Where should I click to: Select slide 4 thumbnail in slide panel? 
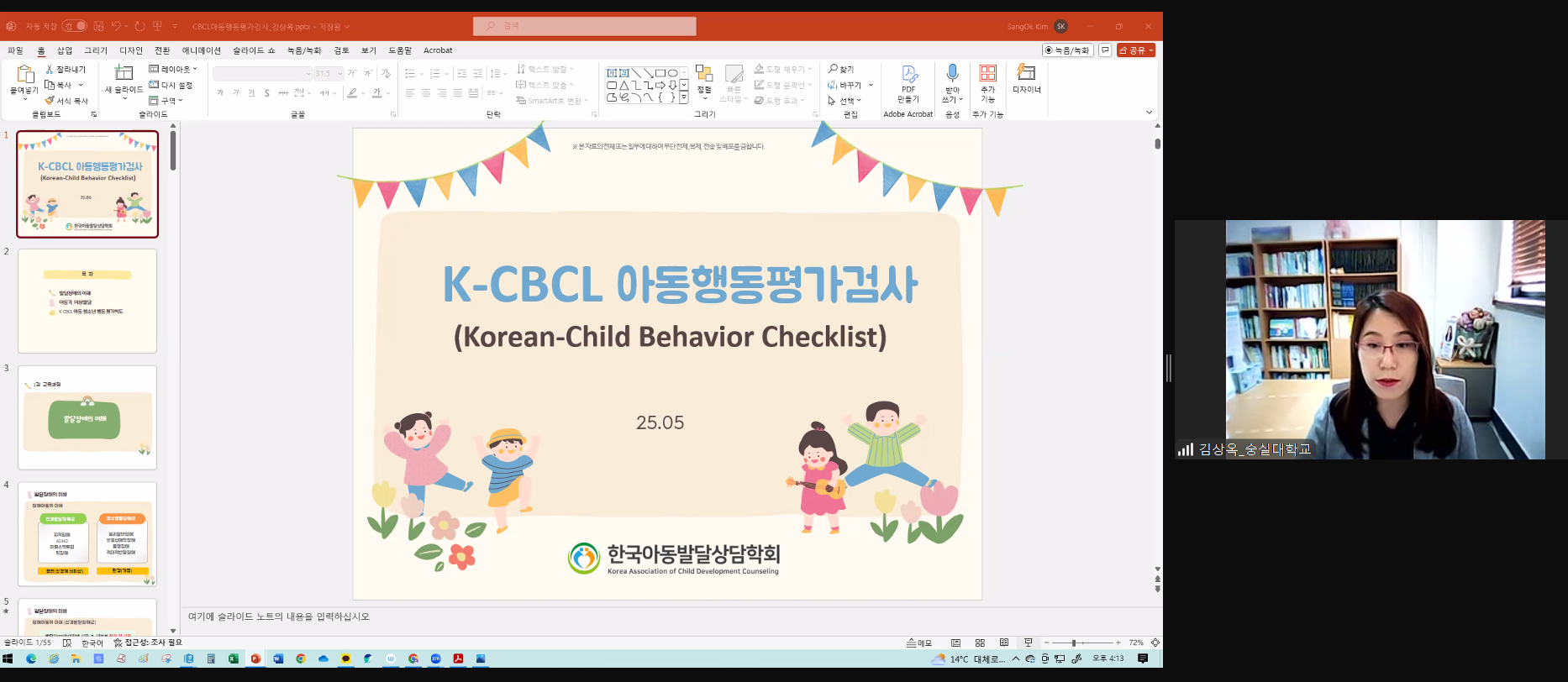pyautogui.click(x=87, y=534)
